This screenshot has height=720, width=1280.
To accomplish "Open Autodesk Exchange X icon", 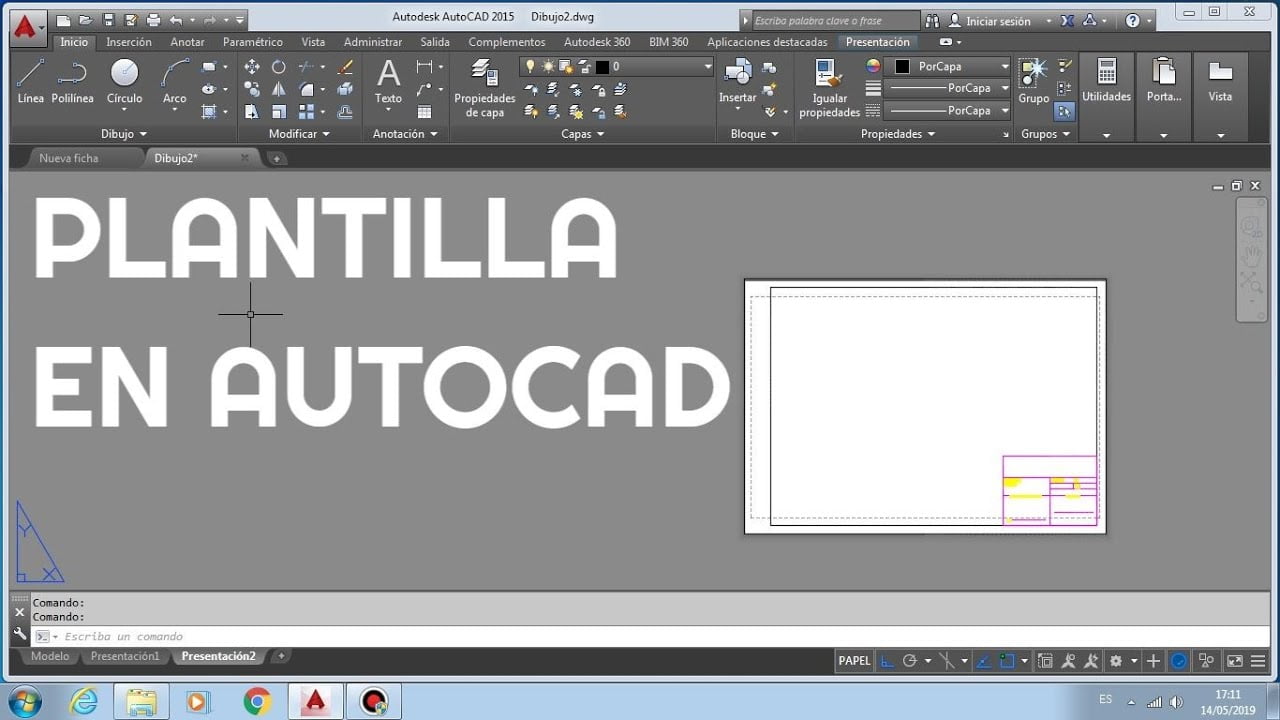I will [x=1067, y=20].
